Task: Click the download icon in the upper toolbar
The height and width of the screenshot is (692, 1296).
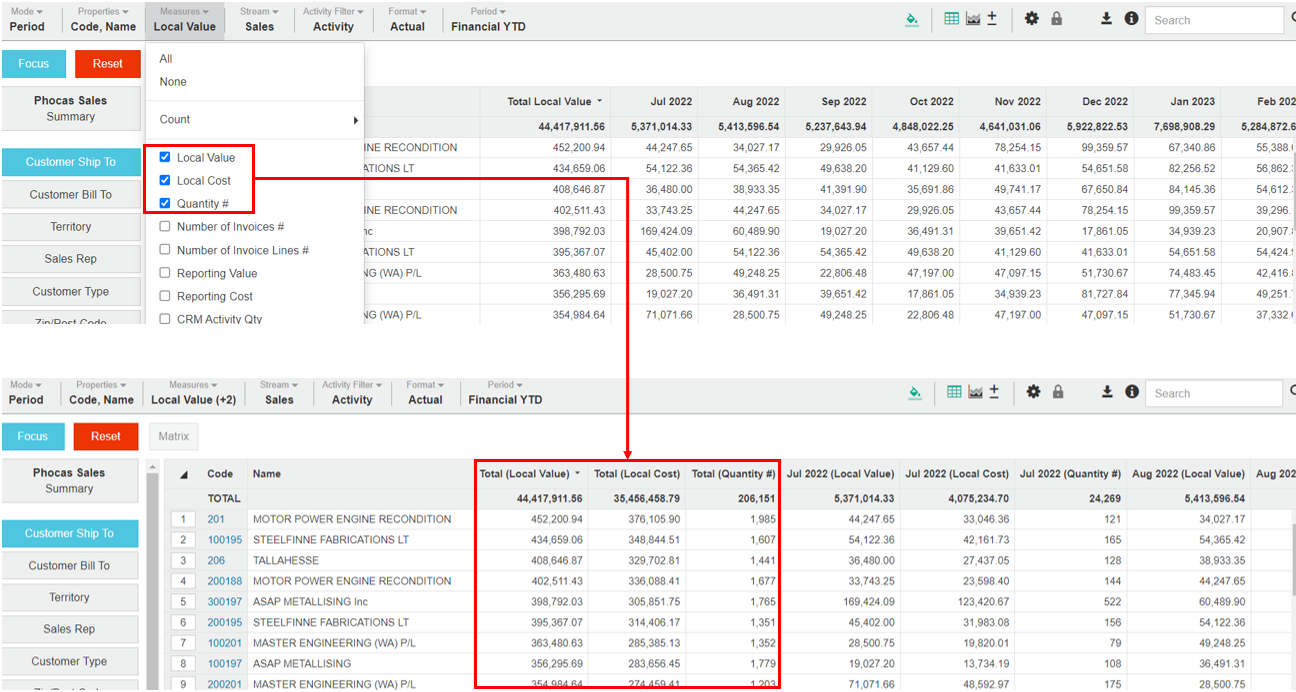Action: coord(1107,19)
